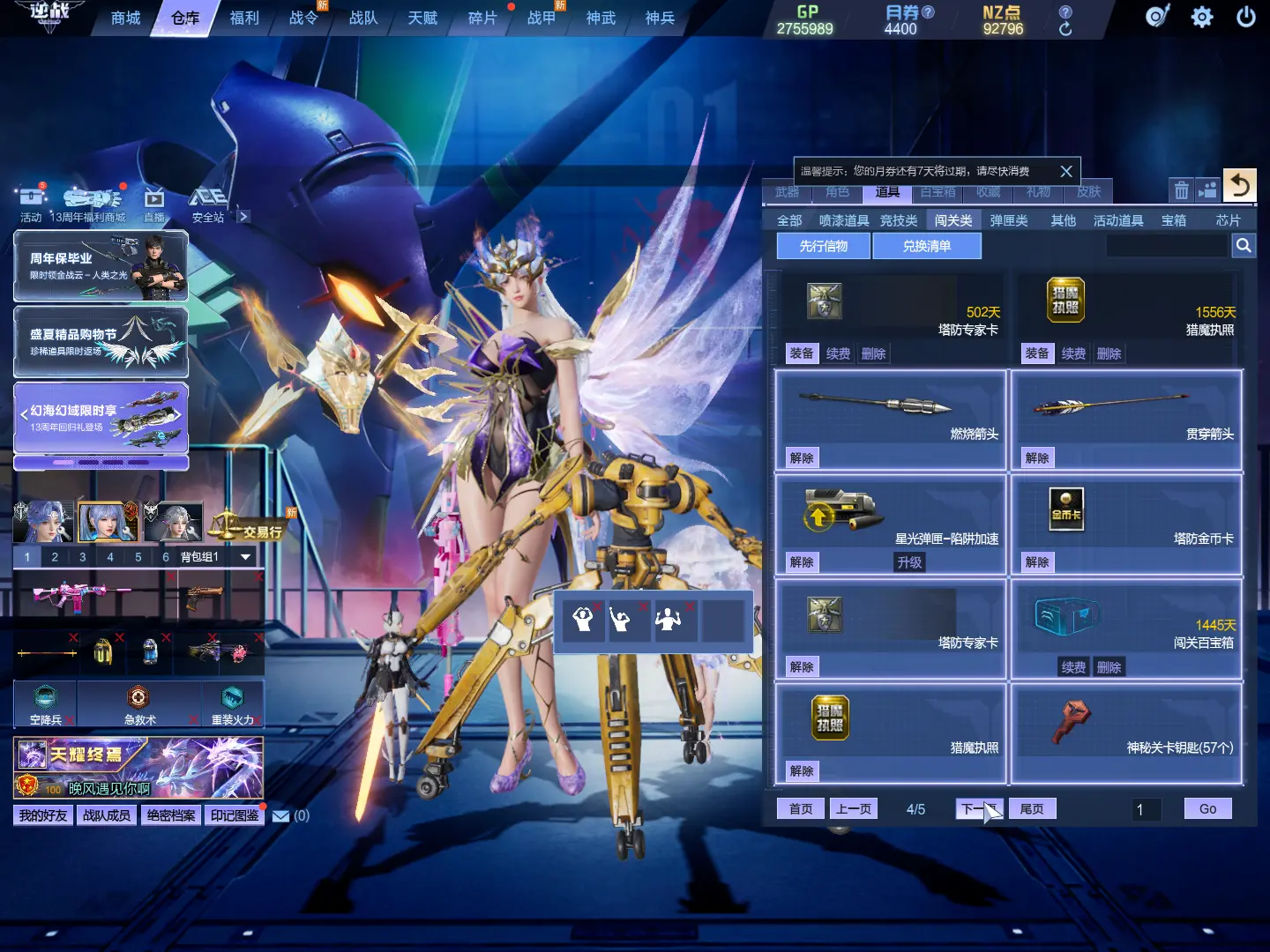Select the 神秘关卡钥匙 item
1270x952 pixels.
click(x=1127, y=733)
